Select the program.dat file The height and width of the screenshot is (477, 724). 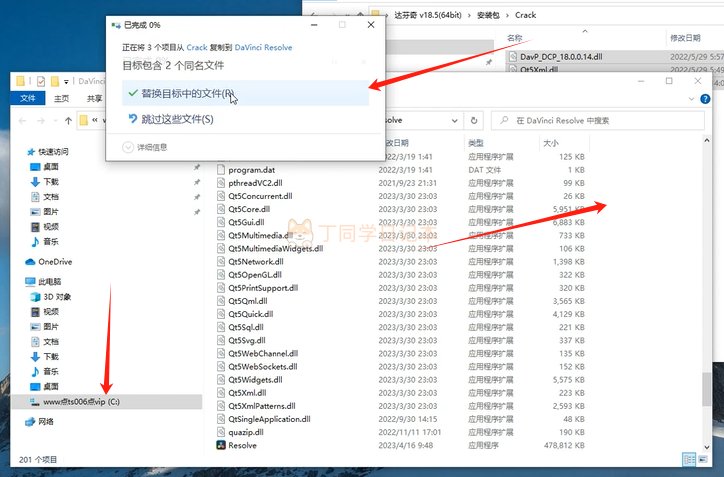click(x=250, y=170)
